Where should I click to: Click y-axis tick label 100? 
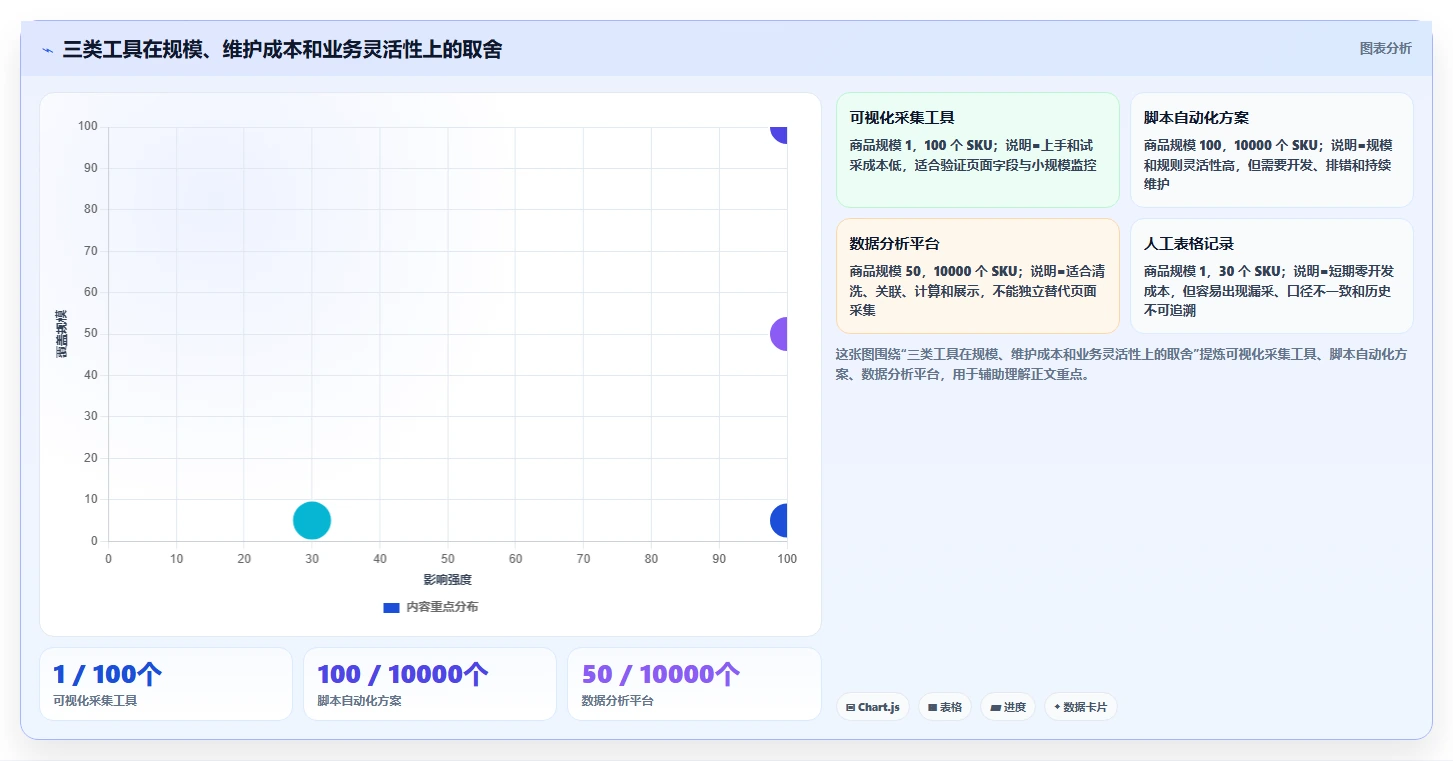(x=88, y=126)
